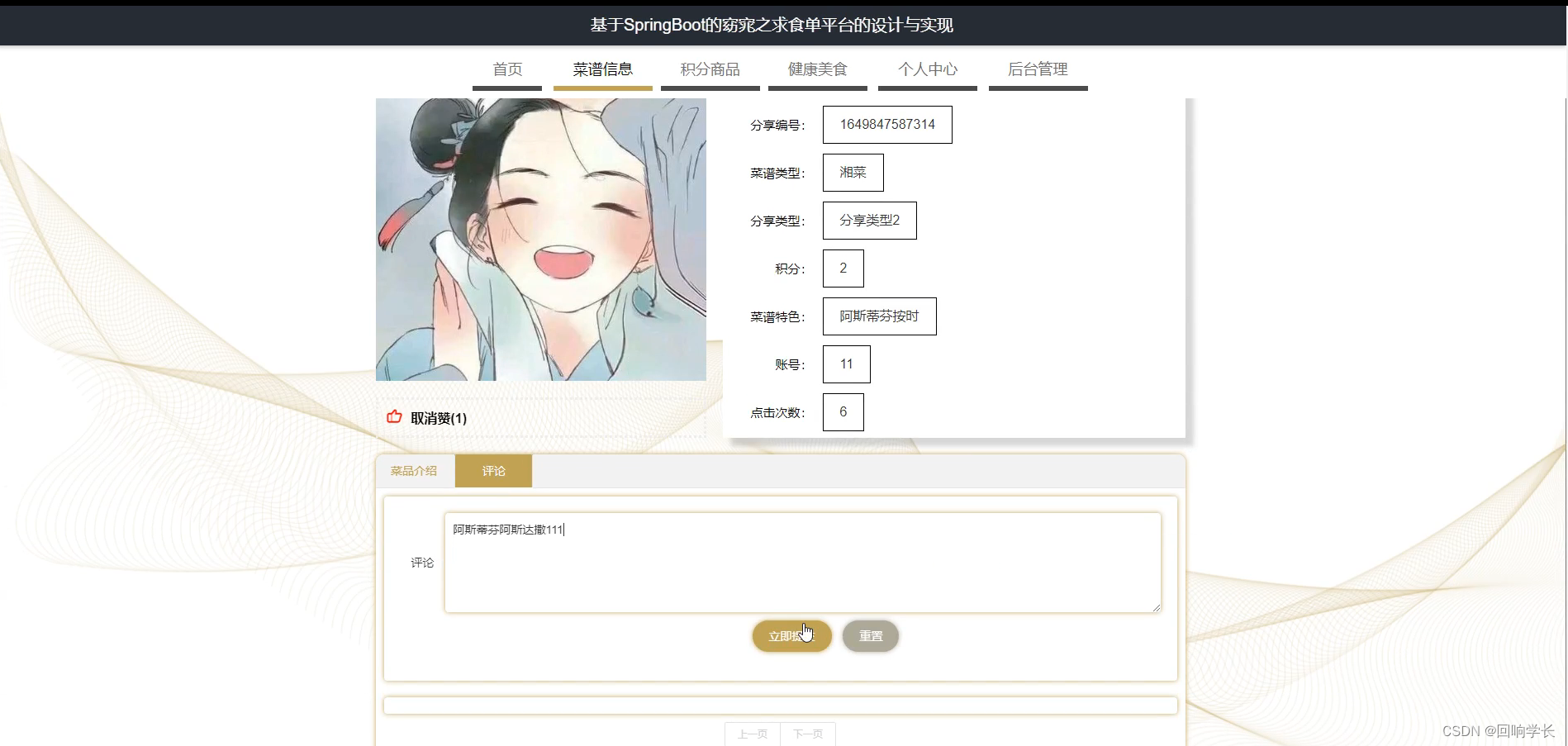
Task: Click the recipe illustration image
Action: coord(540,239)
